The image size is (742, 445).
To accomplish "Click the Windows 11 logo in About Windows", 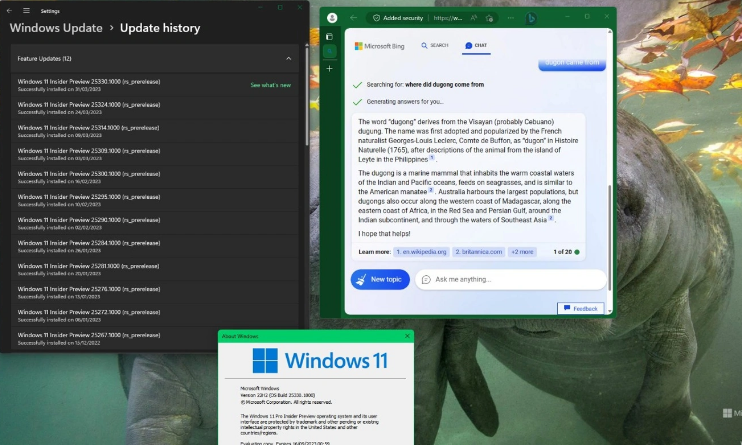I will (x=320, y=361).
